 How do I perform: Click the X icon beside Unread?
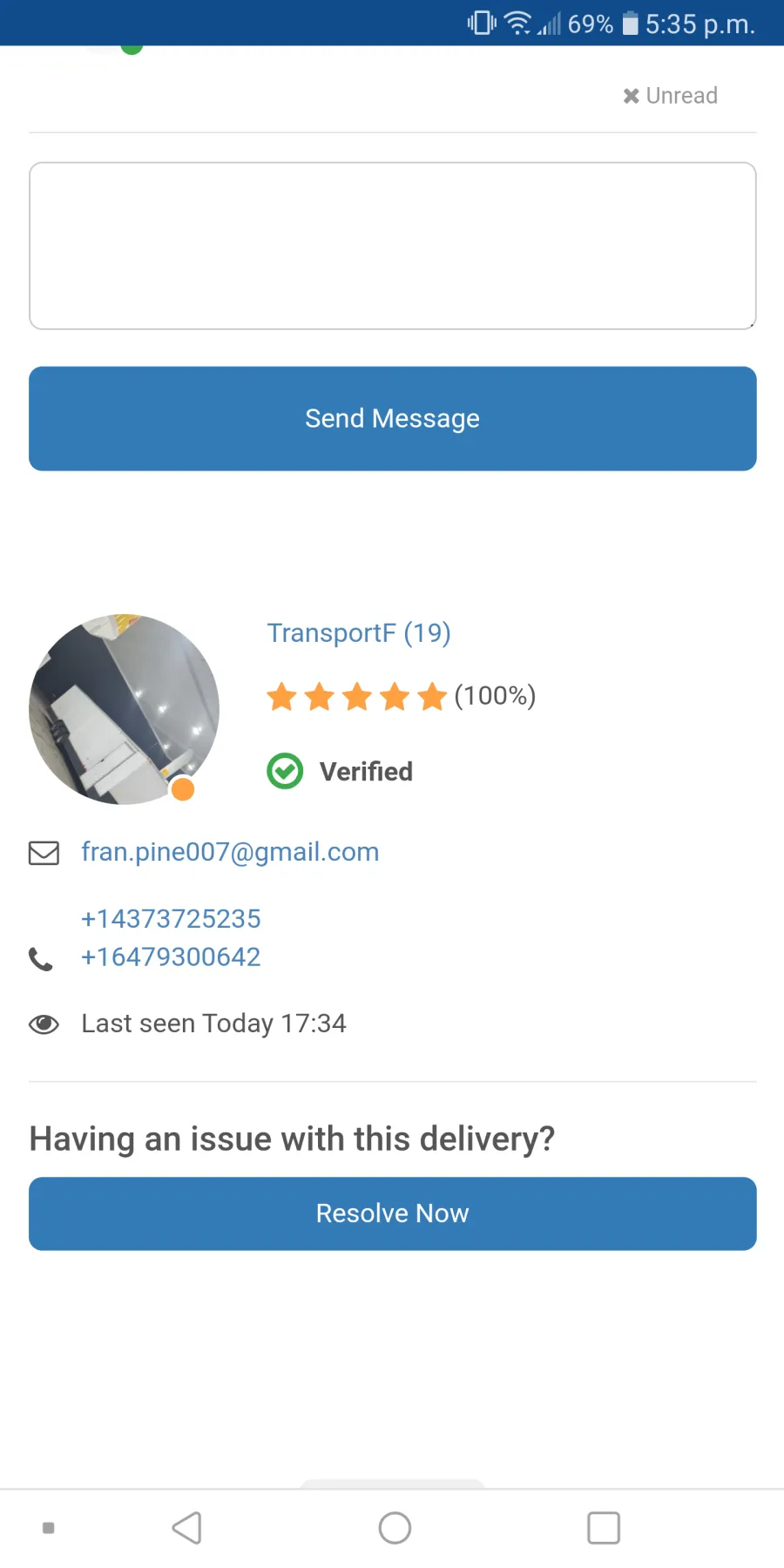[632, 96]
